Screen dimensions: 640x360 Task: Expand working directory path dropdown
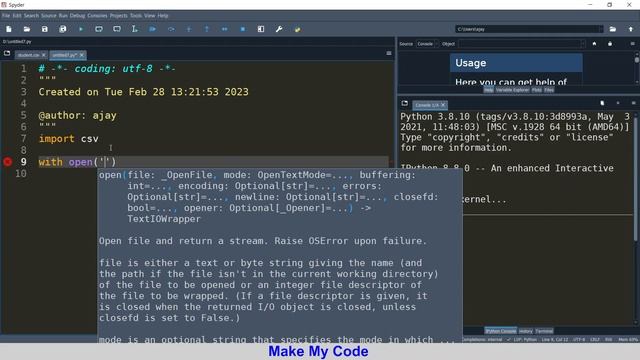[x=600, y=29]
